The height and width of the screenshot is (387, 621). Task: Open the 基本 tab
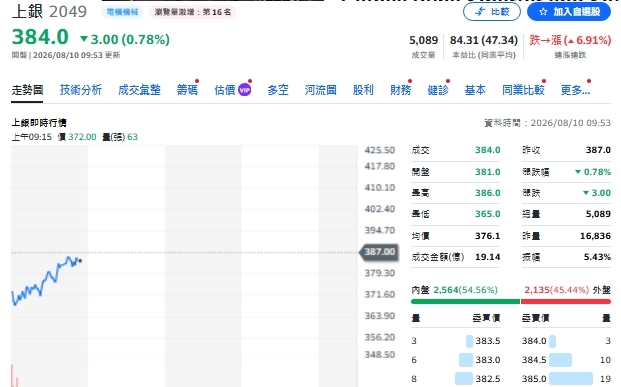tap(475, 90)
